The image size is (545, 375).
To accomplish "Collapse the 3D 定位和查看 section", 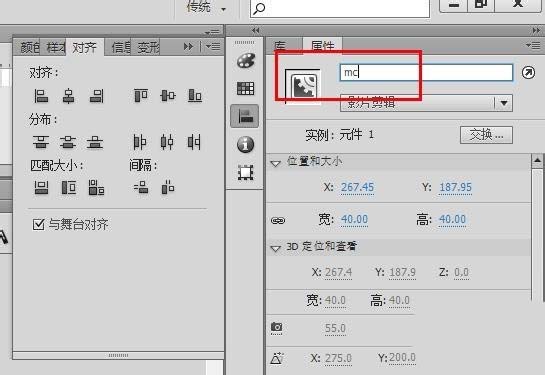I will point(276,248).
